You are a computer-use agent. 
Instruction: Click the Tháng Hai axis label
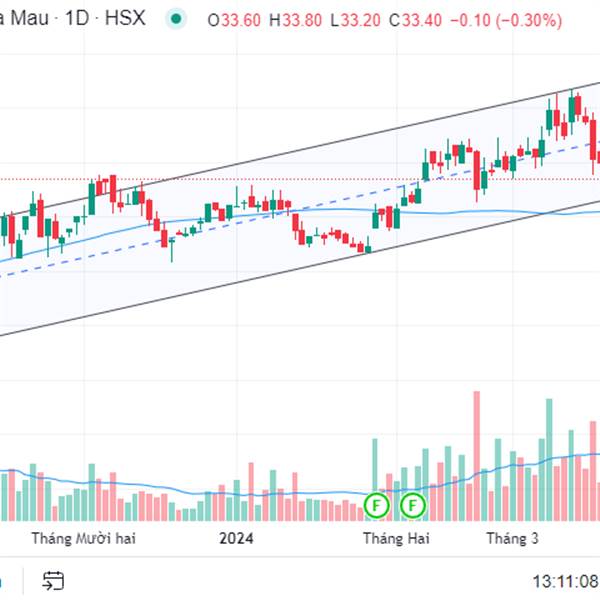click(396, 538)
